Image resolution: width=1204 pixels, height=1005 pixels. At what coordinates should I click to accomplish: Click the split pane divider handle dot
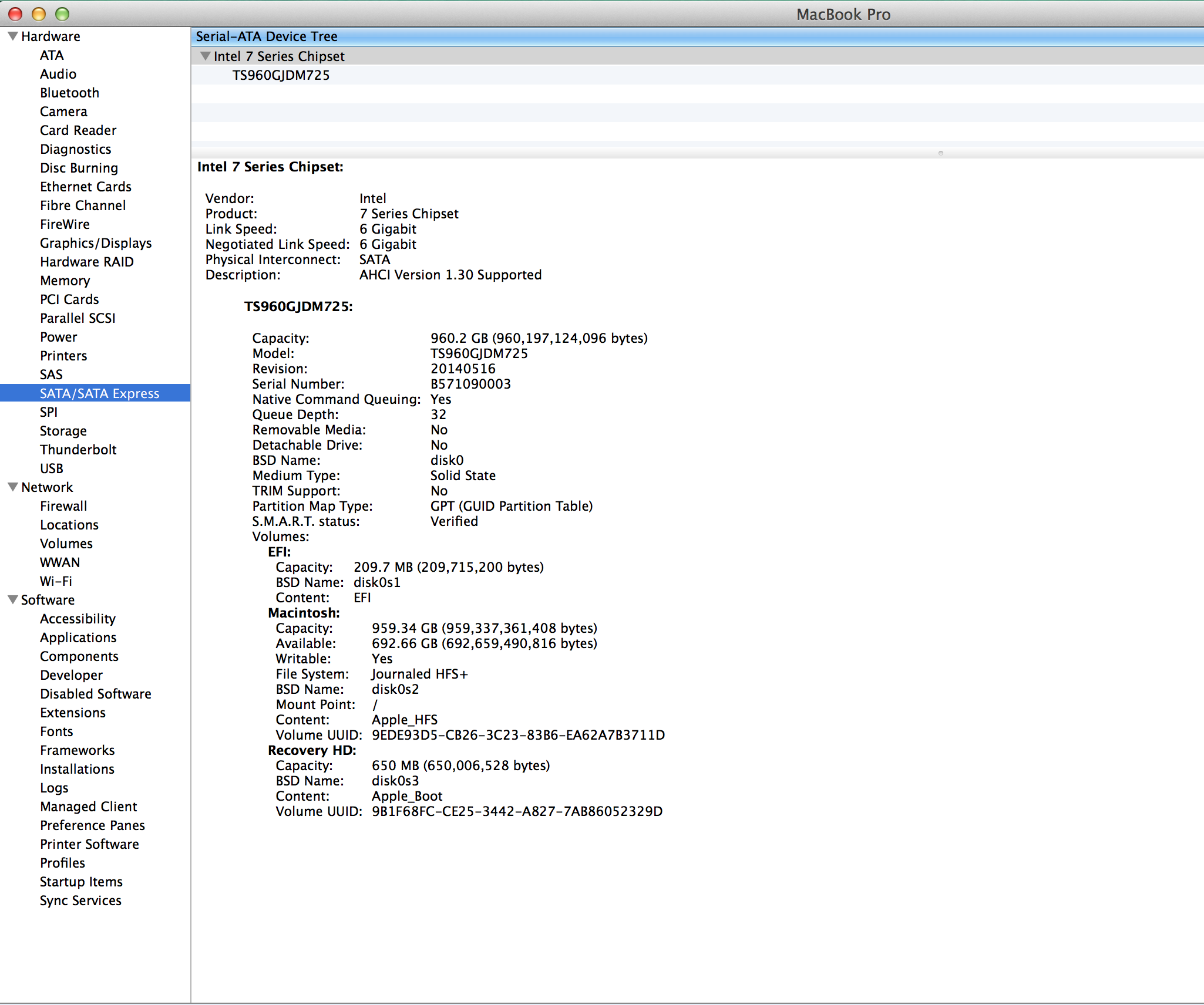[940, 153]
